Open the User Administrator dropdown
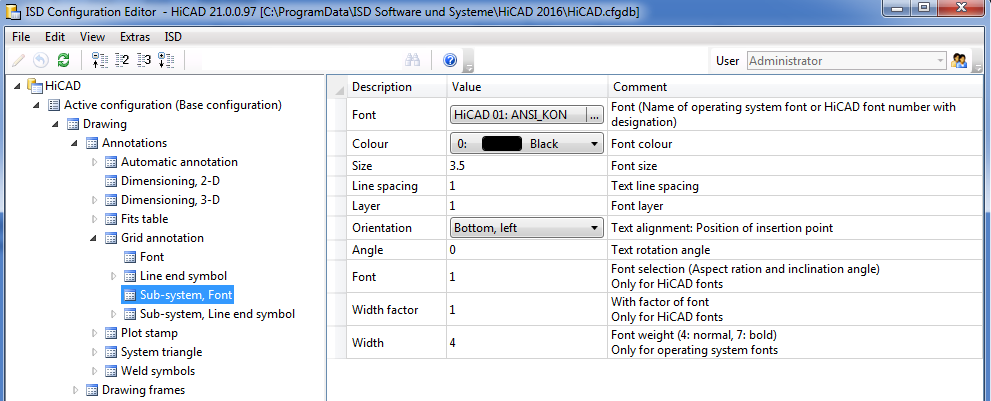 [x=846, y=61]
